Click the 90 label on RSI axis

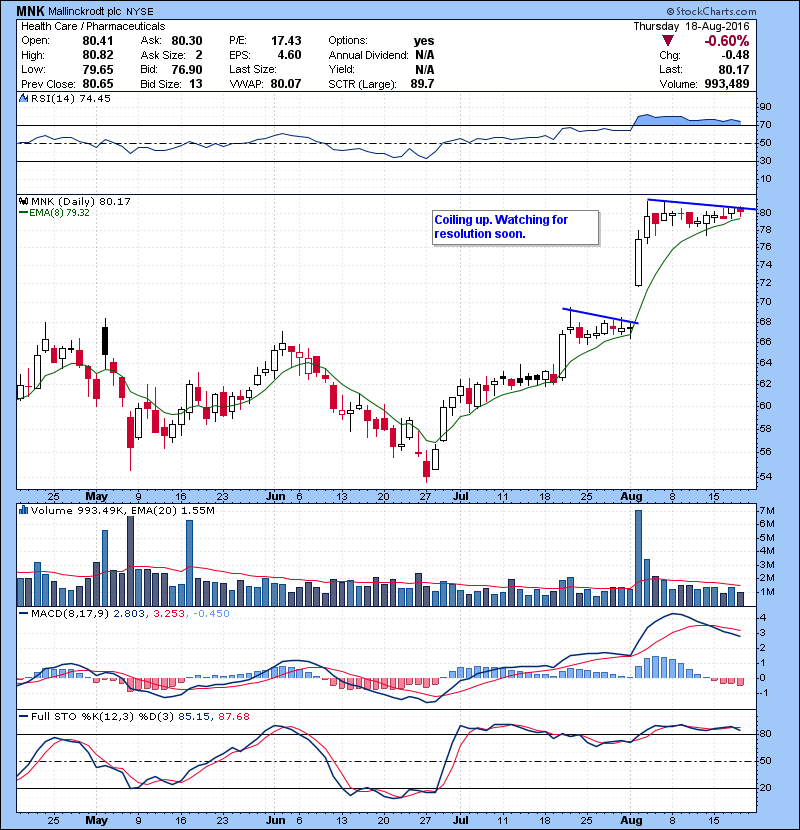[766, 107]
